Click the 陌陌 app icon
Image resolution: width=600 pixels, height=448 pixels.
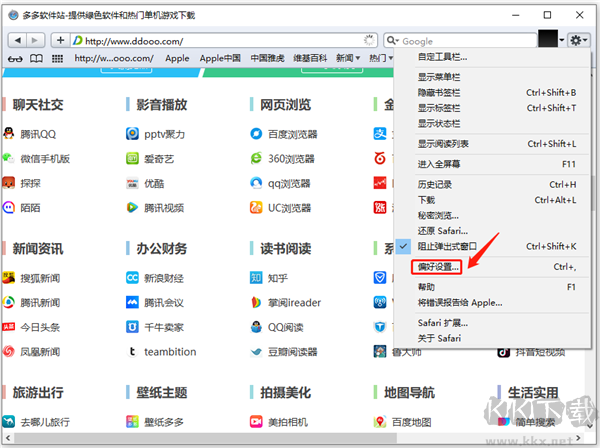tap(8, 207)
